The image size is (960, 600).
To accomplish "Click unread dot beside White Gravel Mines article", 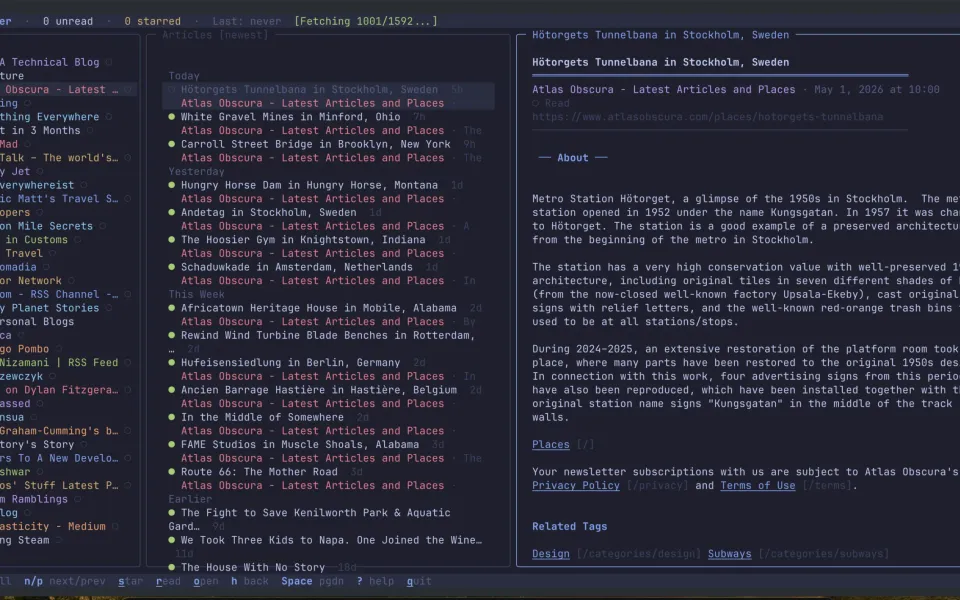I will (x=171, y=117).
